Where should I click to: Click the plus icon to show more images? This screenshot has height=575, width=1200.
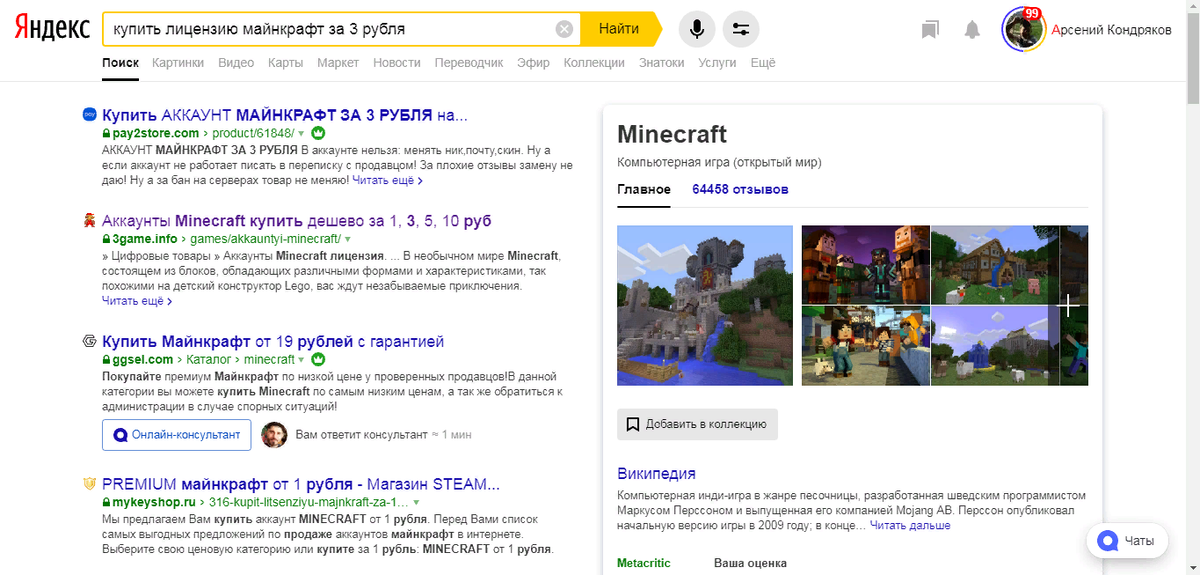(1068, 305)
